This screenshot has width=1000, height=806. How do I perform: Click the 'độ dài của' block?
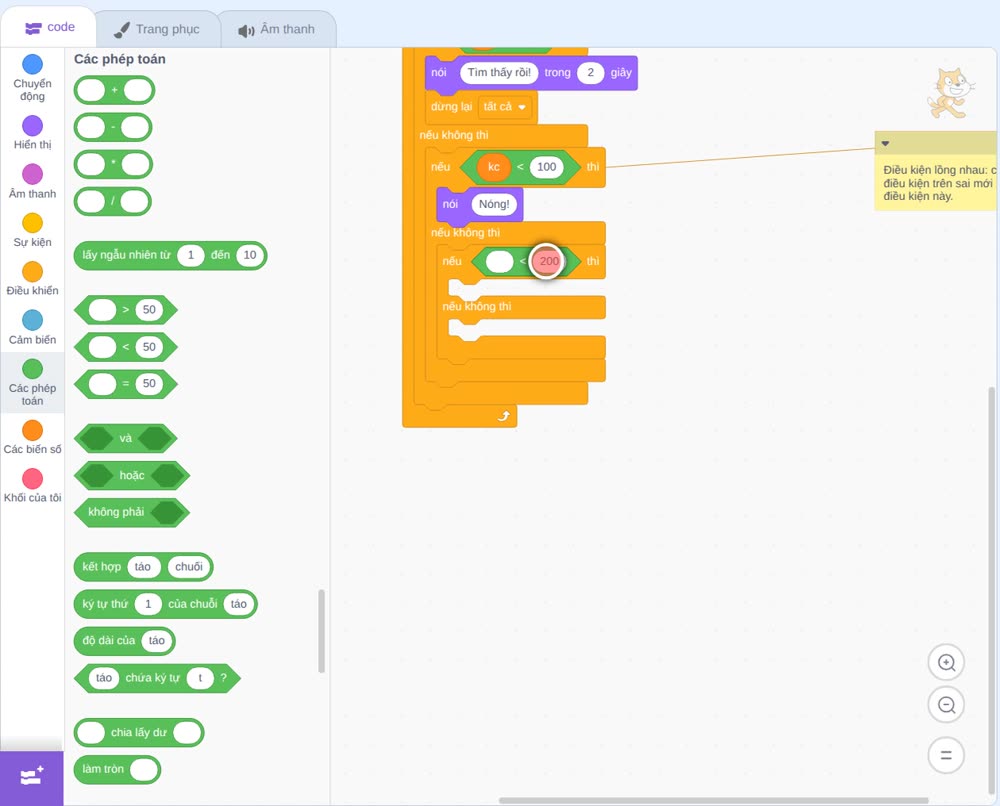coord(124,641)
